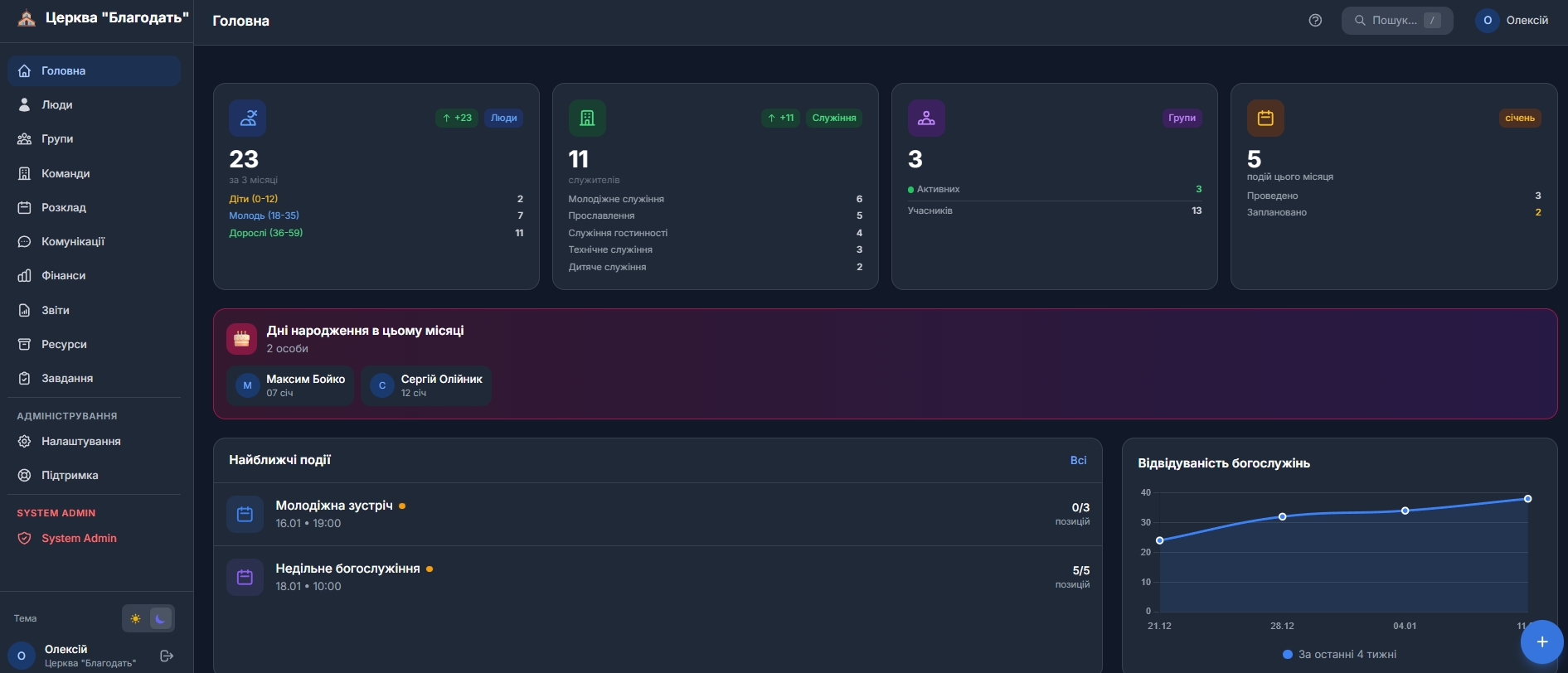Click the Олексій avatar in sidebar footer
1568x673 pixels.
[x=22, y=656]
